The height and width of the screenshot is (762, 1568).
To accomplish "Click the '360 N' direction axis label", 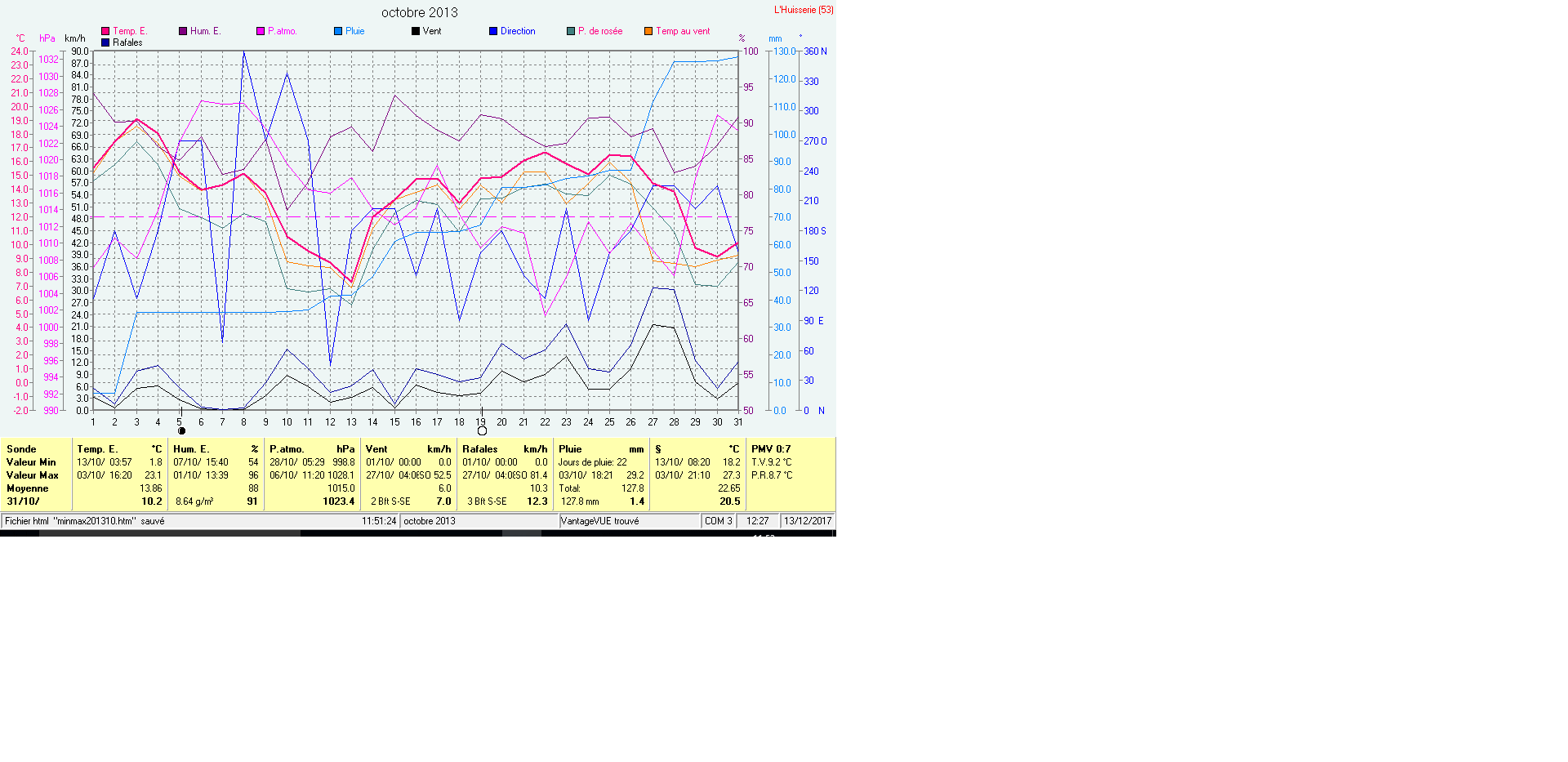I will click(x=815, y=51).
